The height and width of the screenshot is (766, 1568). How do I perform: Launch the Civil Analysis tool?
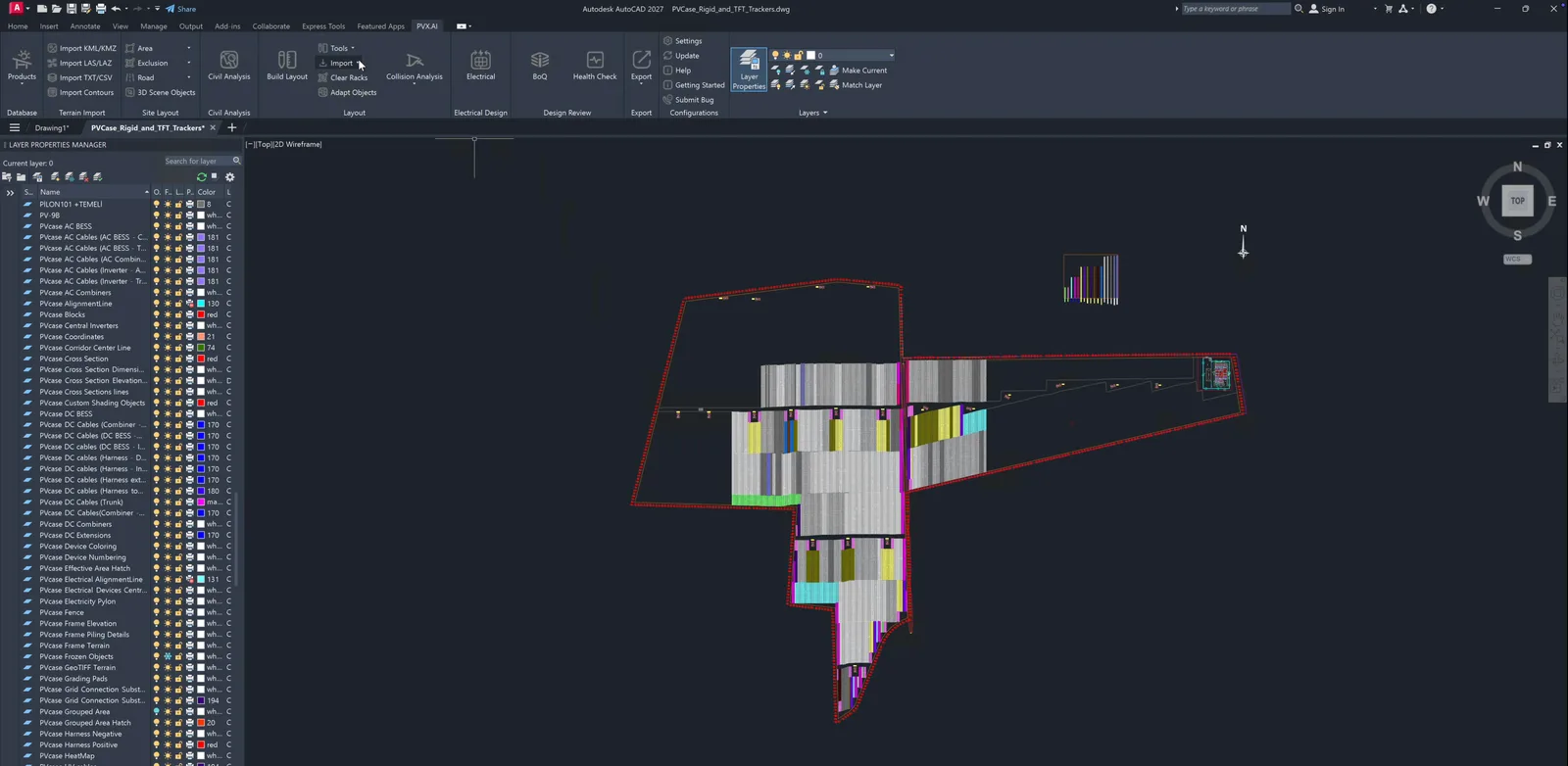tap(229, 66)
